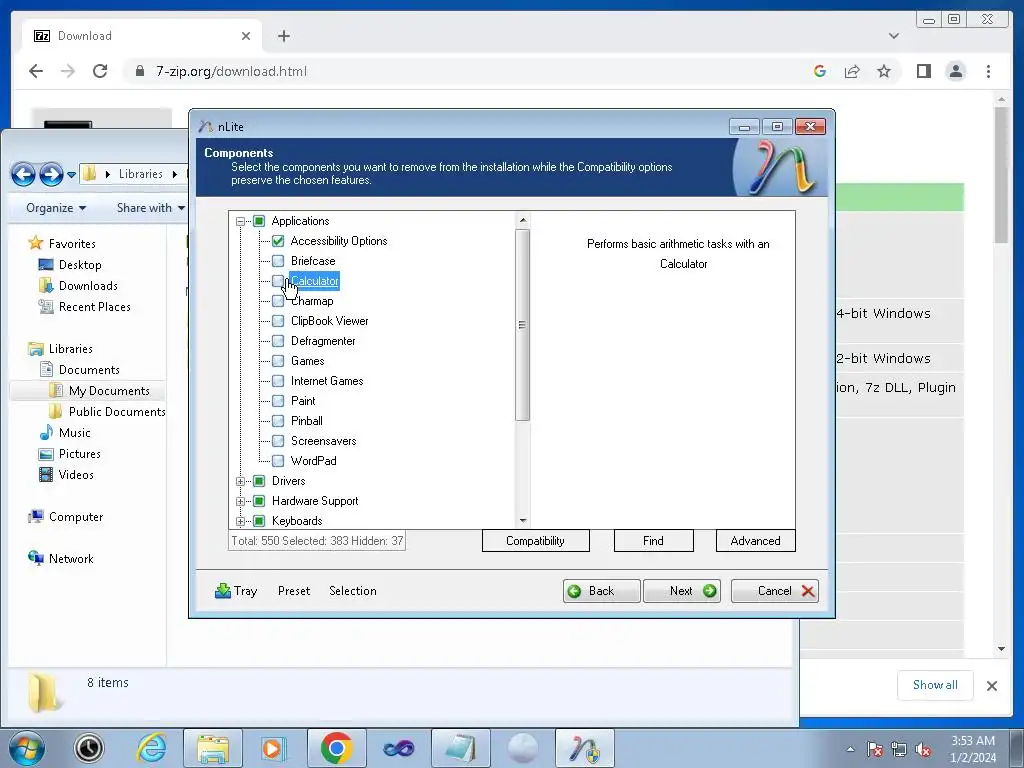Open Windows Explorer from the taskbar
This screenshot has height=768, width=1024.
pyautogui.click(x=213, y=748)
